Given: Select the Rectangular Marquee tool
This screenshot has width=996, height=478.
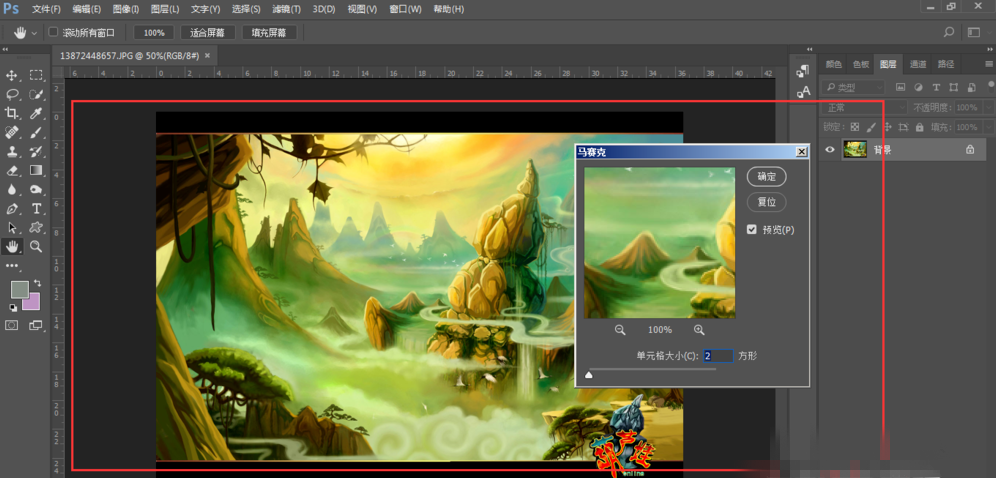Looking at the screenshot, I should [x=36, y=75].
